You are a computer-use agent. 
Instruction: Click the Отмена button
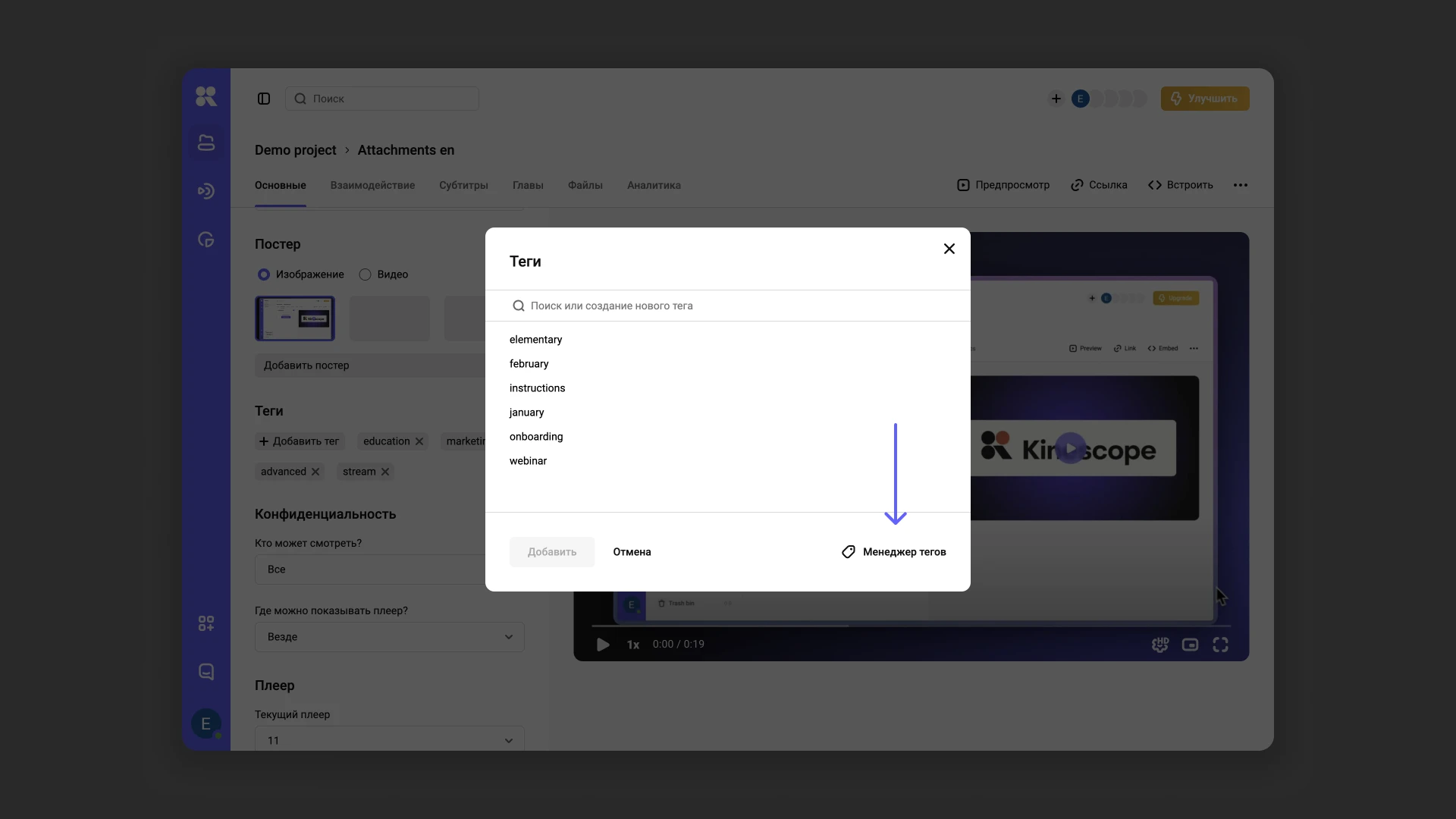click(632, 552)
